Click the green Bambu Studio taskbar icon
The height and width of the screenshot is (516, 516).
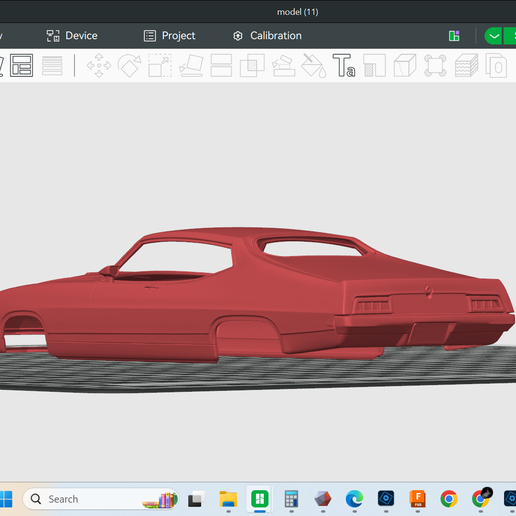[260, 499]
